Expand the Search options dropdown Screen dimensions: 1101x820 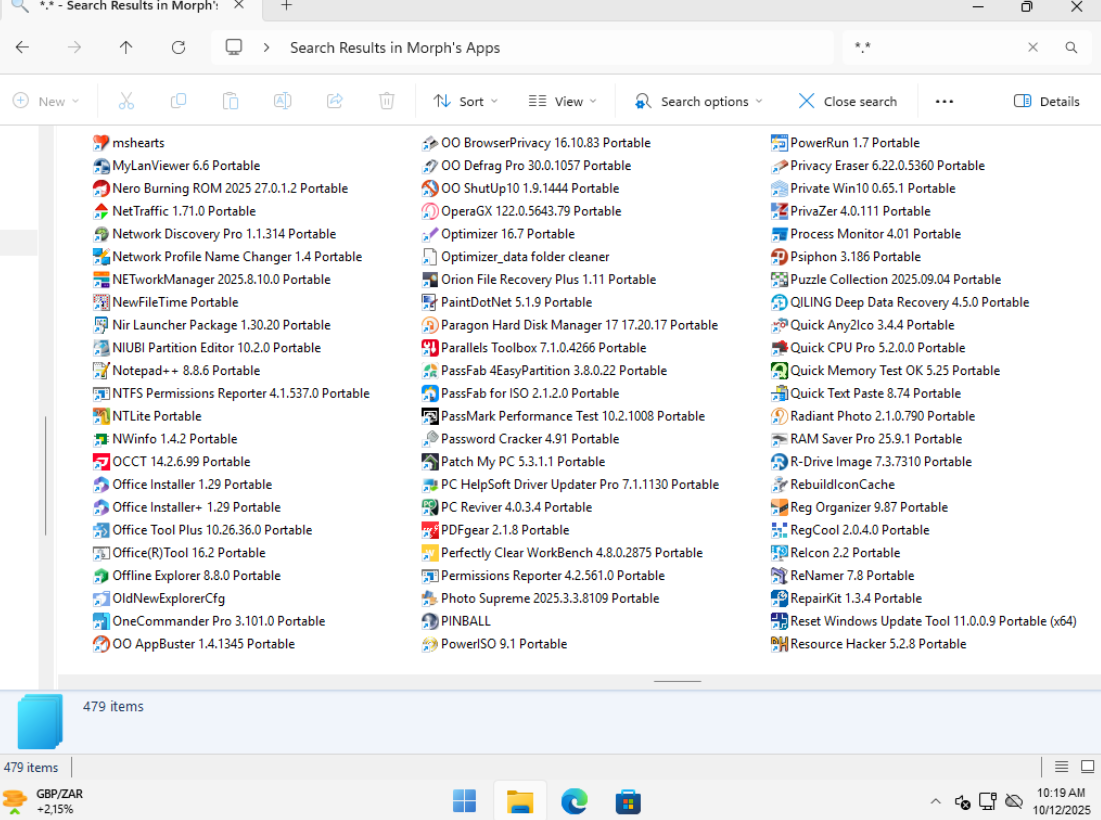698,101
